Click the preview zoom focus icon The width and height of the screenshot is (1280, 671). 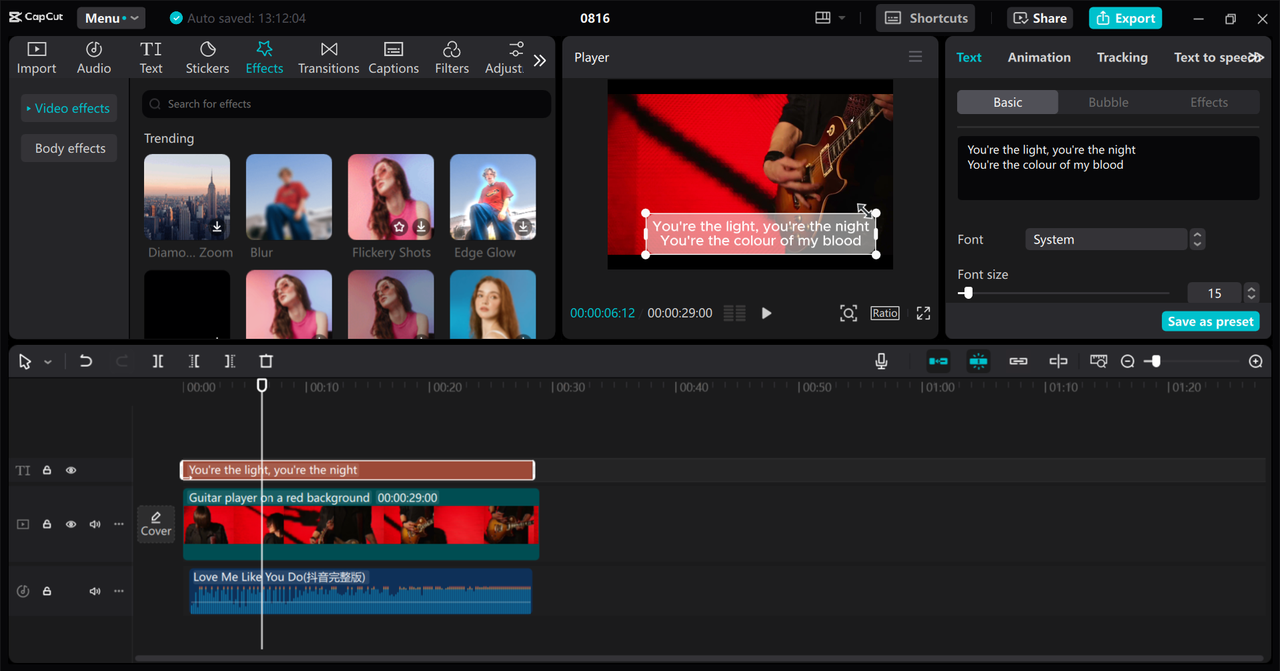tap(848, 313)
